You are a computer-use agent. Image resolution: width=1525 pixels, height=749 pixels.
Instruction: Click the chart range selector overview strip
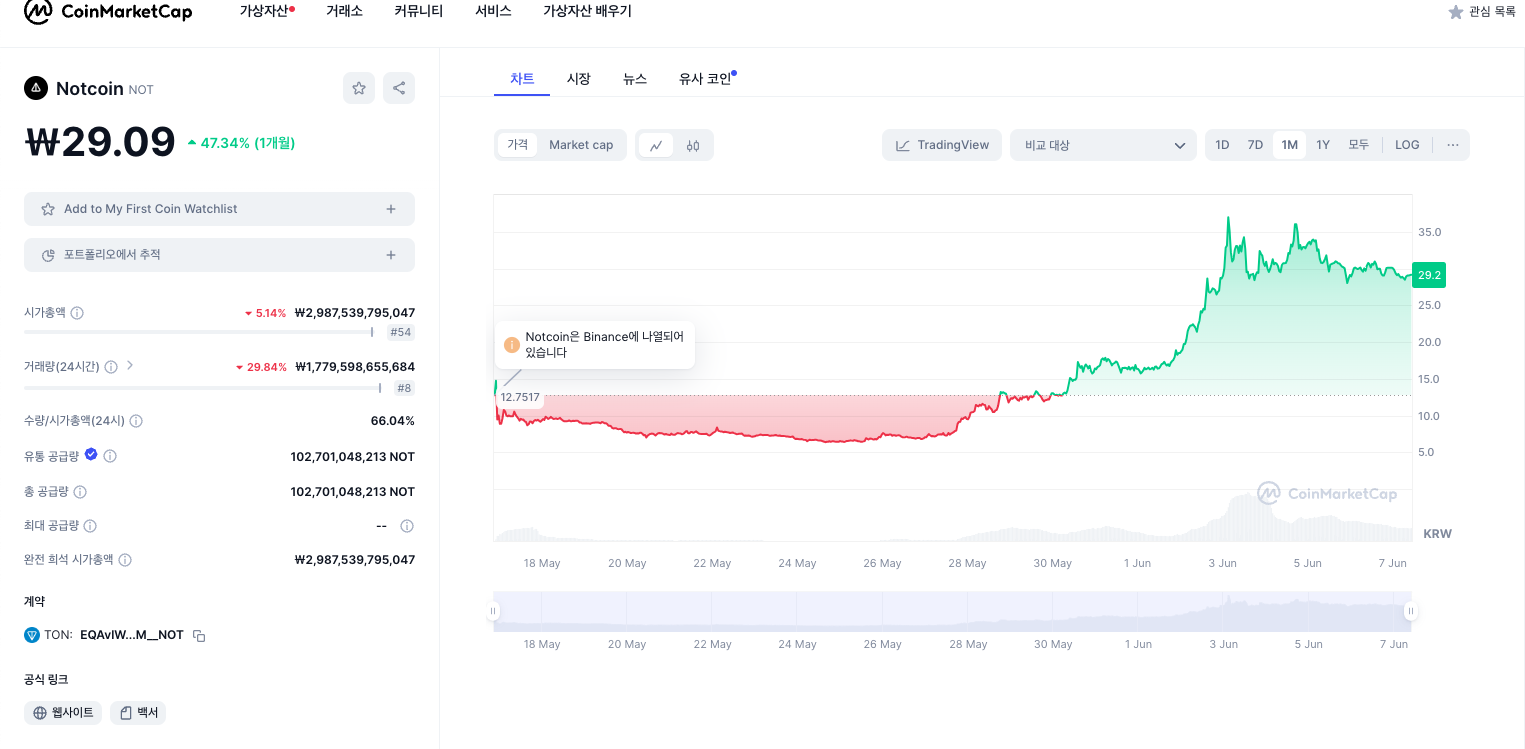[x=952, y=611]
